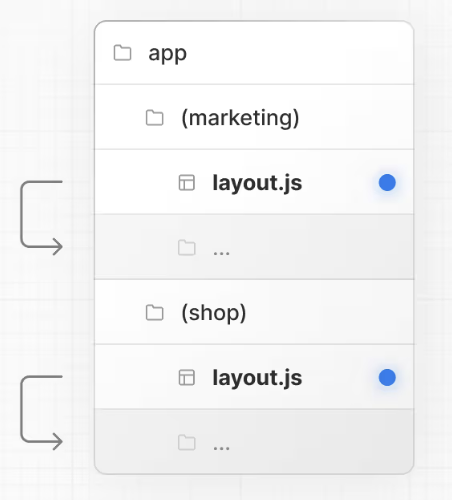The height and width of the screenshot is (500, 452).
Task: Click the (marketing) folder icon
Action: [155, 118]
